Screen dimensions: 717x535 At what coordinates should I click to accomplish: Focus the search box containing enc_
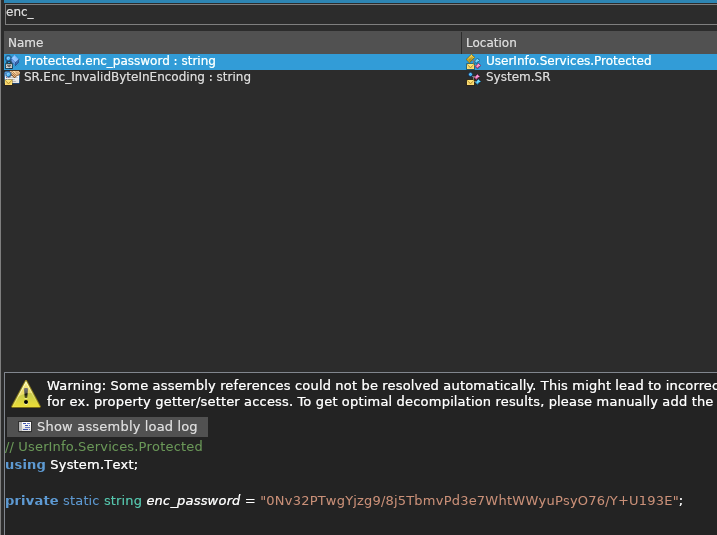pos(360,14)
